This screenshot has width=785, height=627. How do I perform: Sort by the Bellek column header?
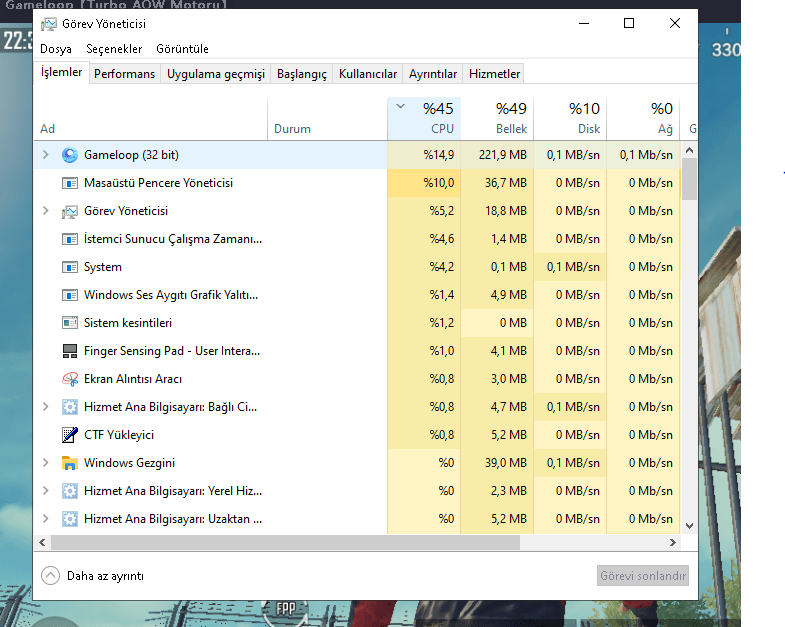pos(497,119)
